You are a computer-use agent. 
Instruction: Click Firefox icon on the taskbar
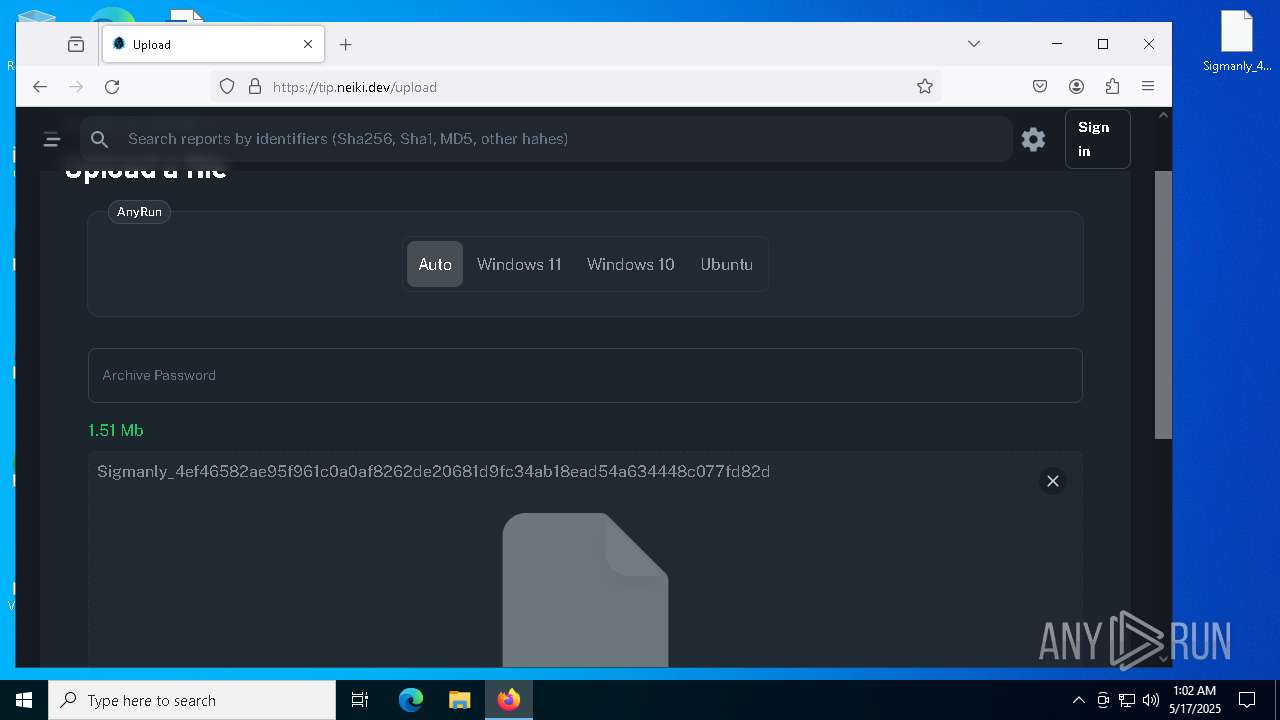[x=509, y=700]
